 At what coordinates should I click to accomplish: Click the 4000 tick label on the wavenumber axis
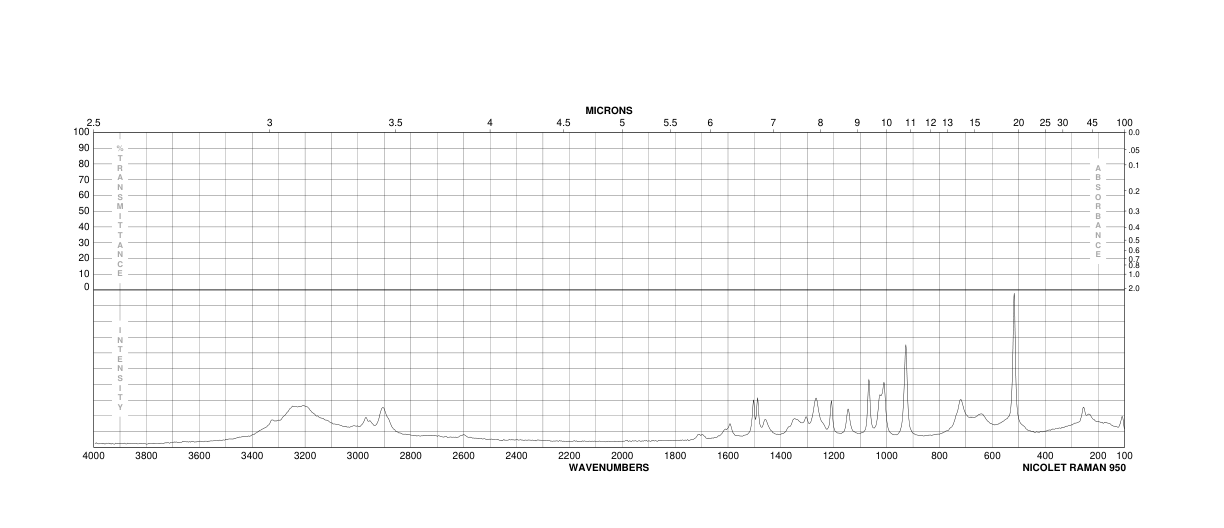(x=93, y=456)
